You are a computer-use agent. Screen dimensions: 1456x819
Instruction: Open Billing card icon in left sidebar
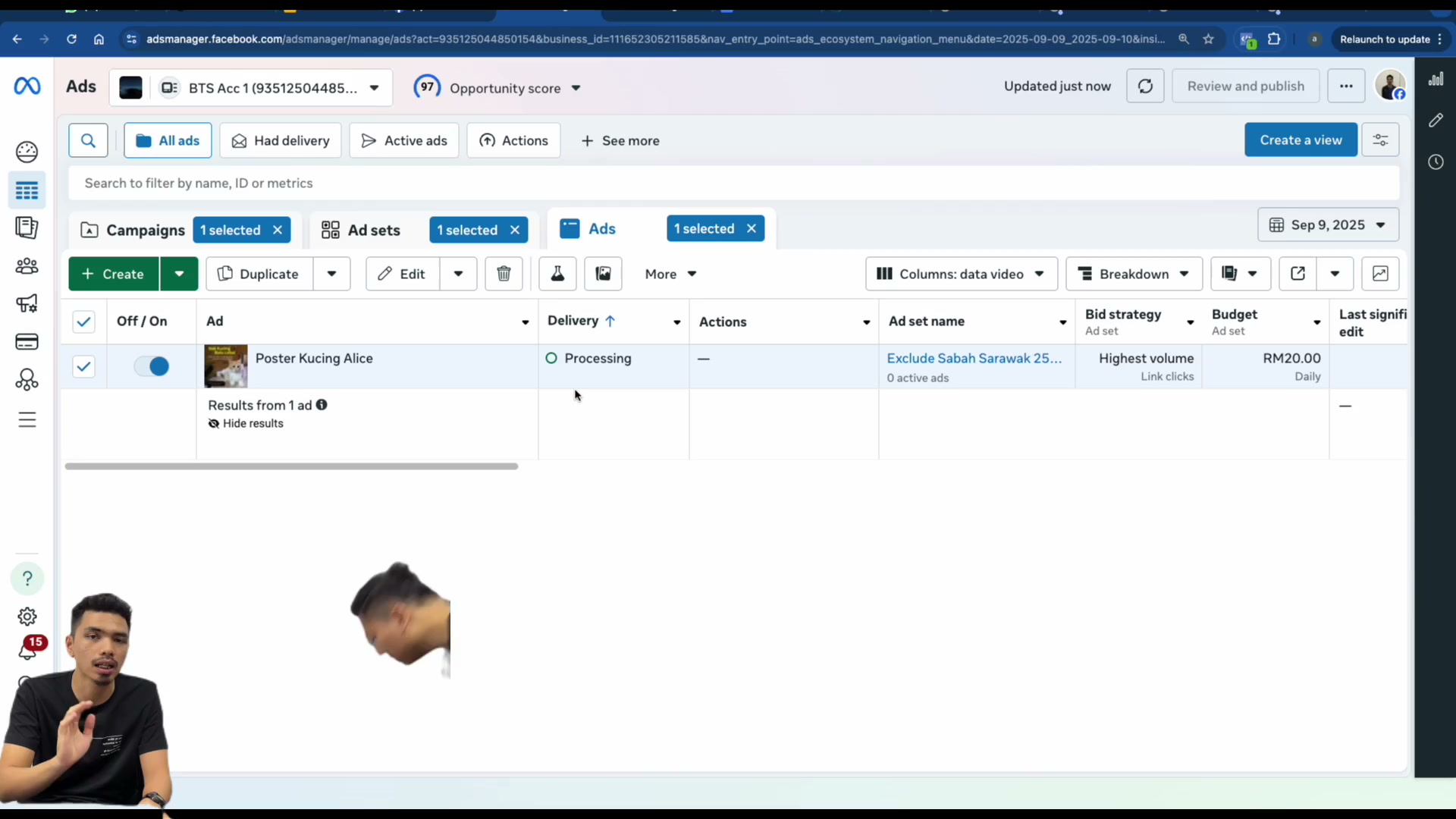27,342
